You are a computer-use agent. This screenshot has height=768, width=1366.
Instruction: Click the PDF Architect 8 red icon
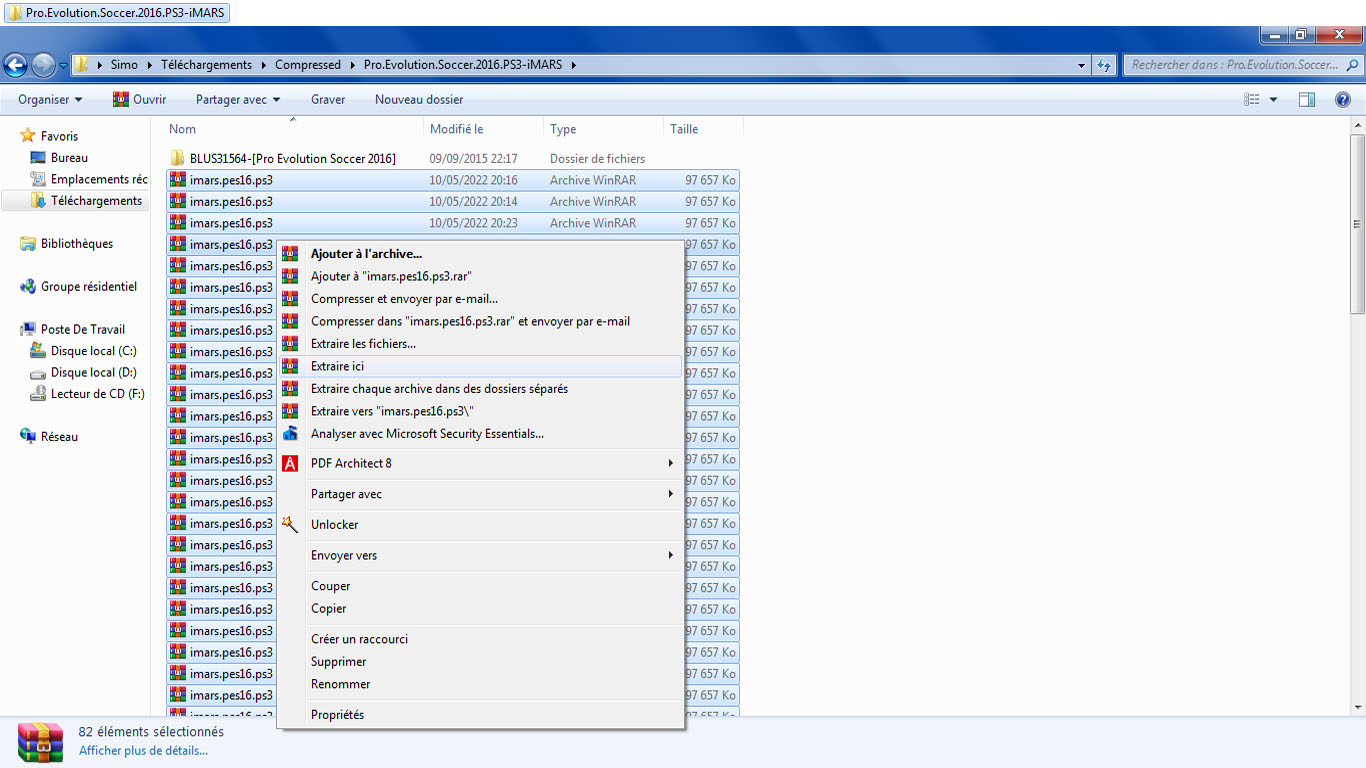tap(290, 463)
